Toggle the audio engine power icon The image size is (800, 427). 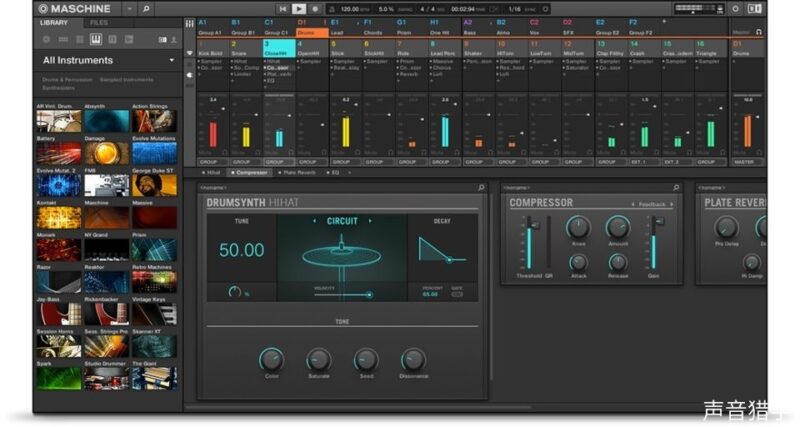coord(735,9)
